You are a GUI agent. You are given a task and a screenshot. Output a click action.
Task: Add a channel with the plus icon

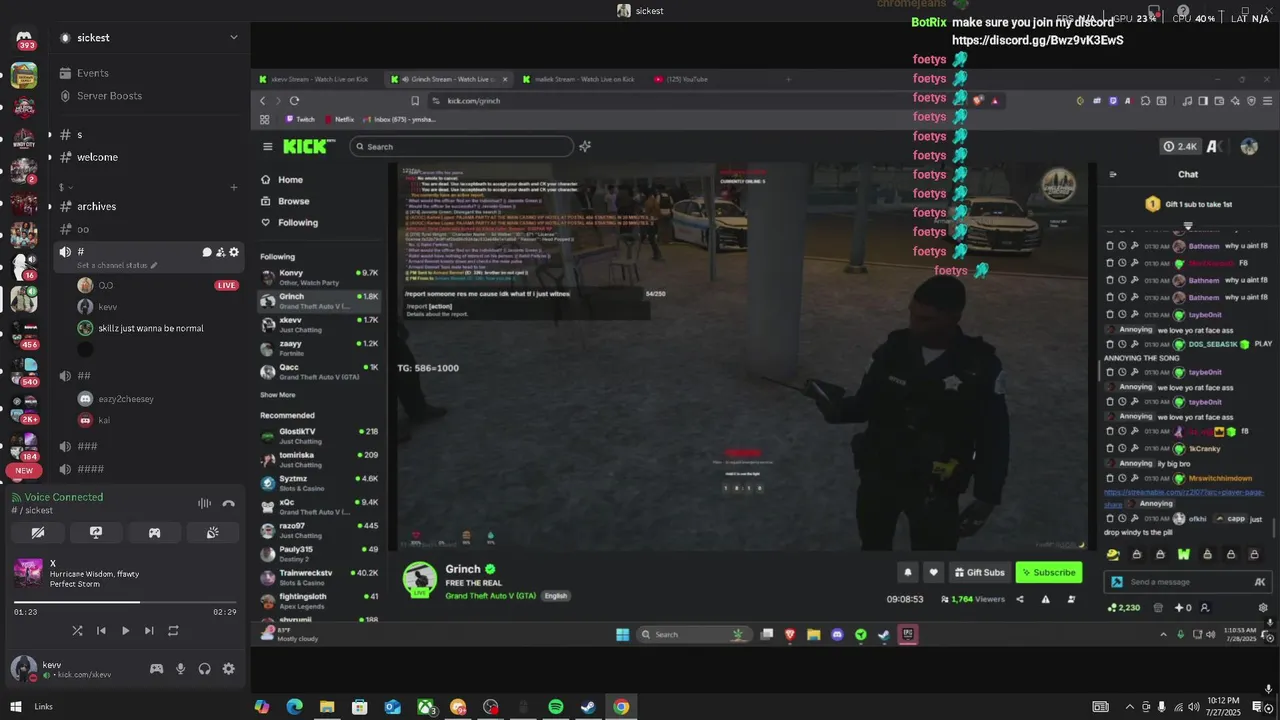234,187
